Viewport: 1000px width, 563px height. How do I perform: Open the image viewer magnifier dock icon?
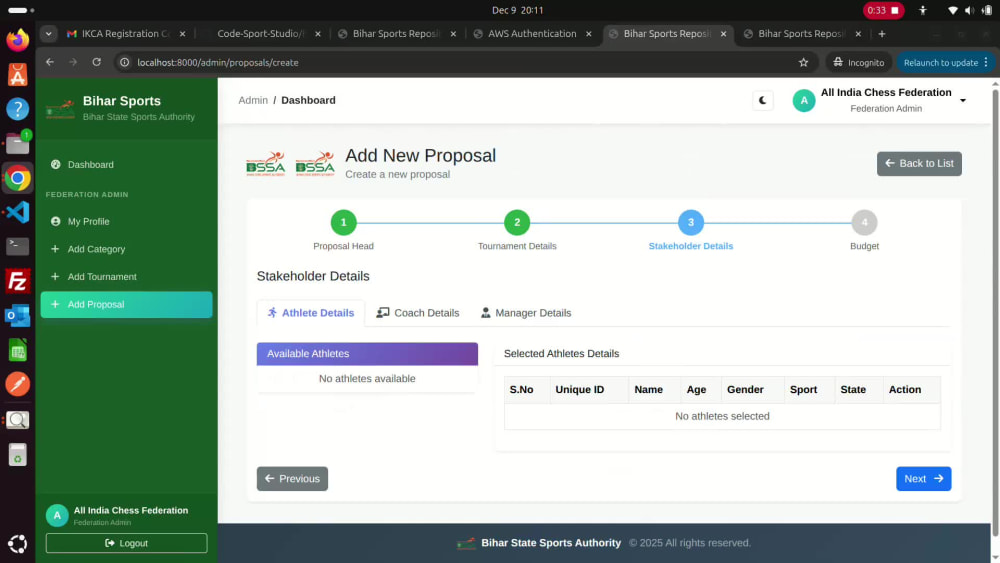pyautogui.click(x=18, y=420)
